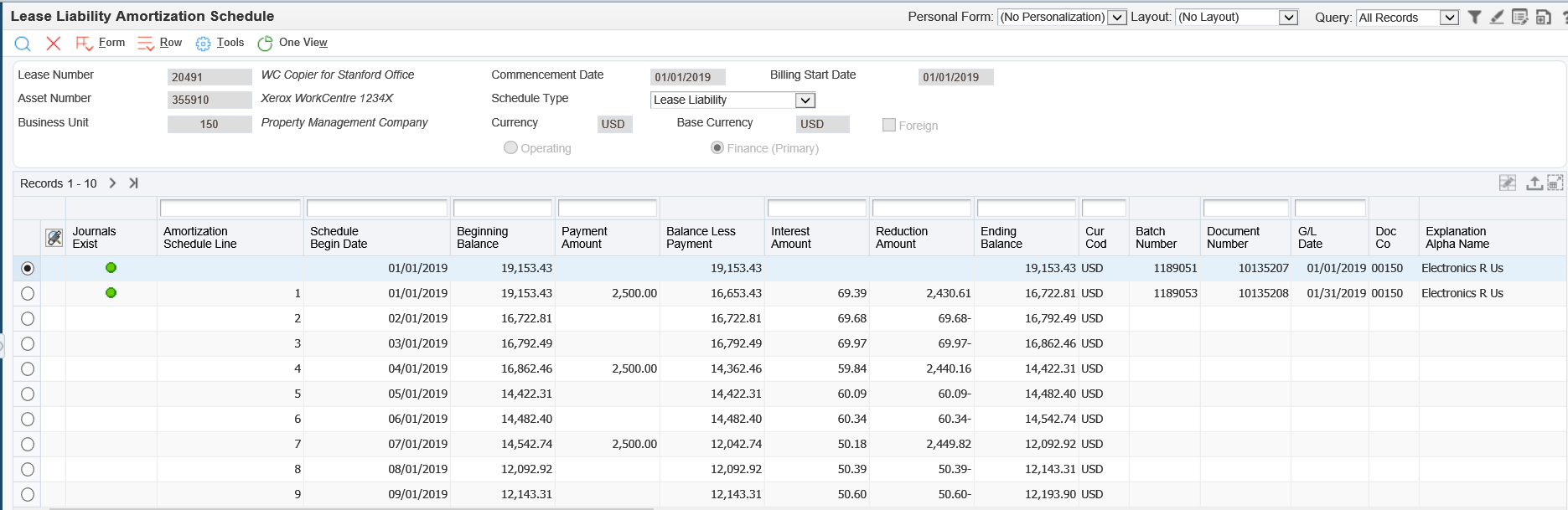Click the red X Close icon

tap(54, 43)
